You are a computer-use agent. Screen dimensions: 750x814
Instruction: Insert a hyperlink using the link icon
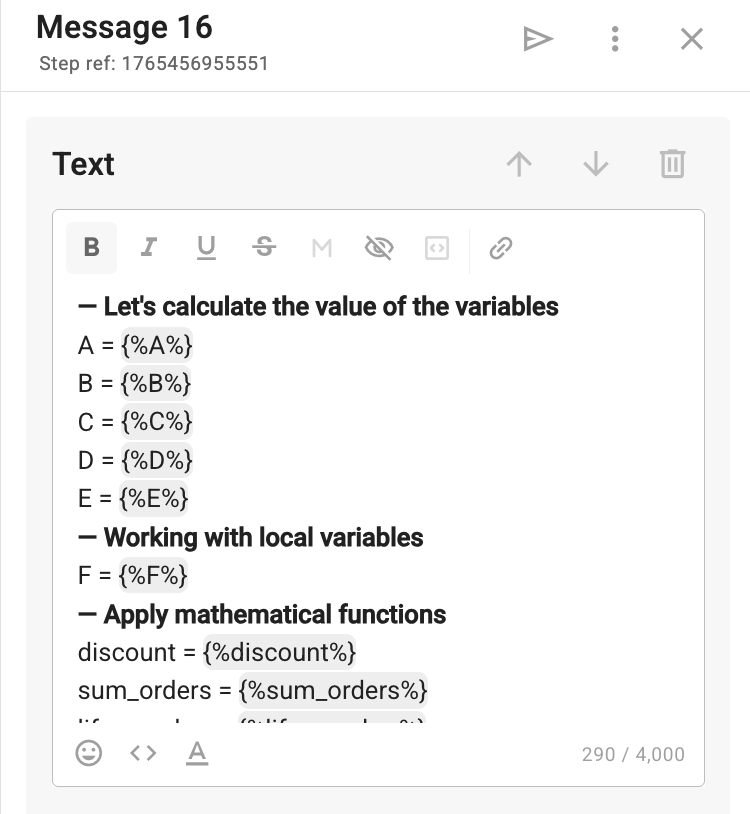501,248
